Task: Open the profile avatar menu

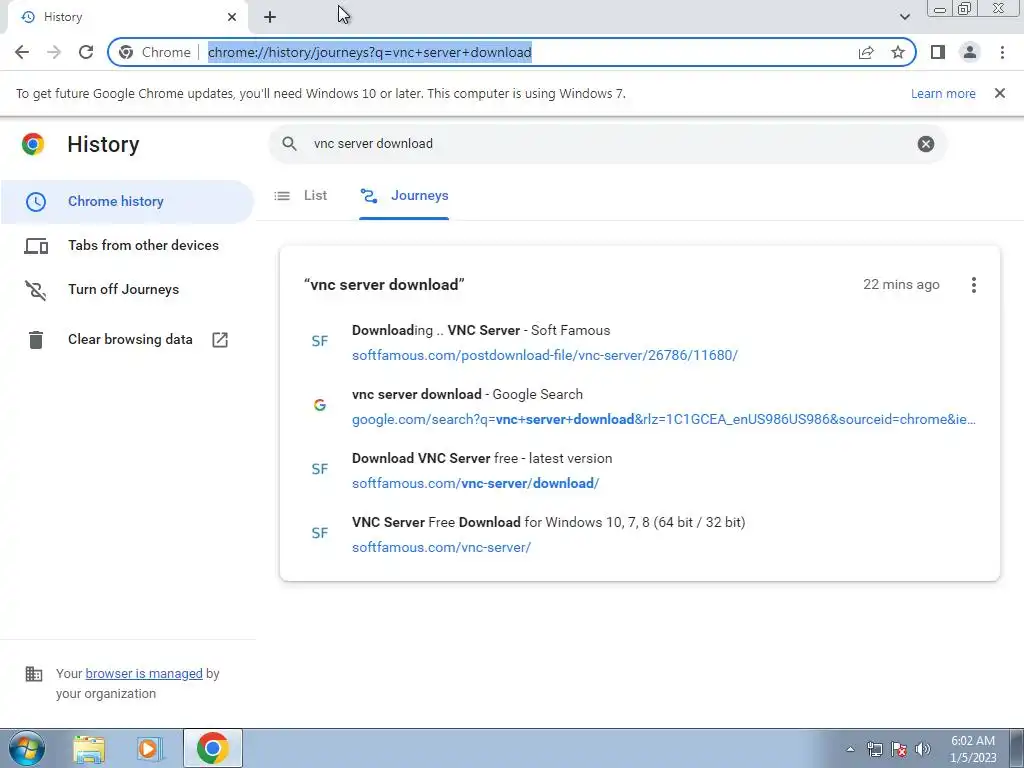Action: [x=970, y=52]
